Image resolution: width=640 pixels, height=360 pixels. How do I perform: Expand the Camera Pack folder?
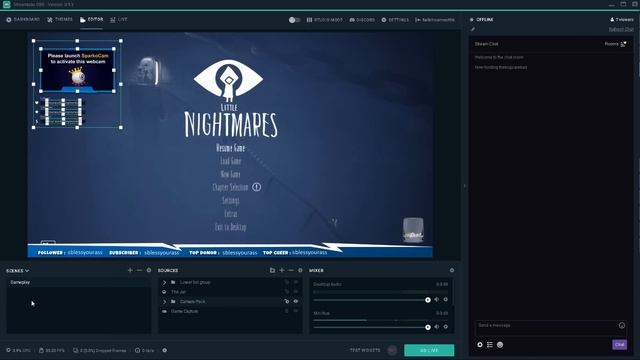point(164,302)
